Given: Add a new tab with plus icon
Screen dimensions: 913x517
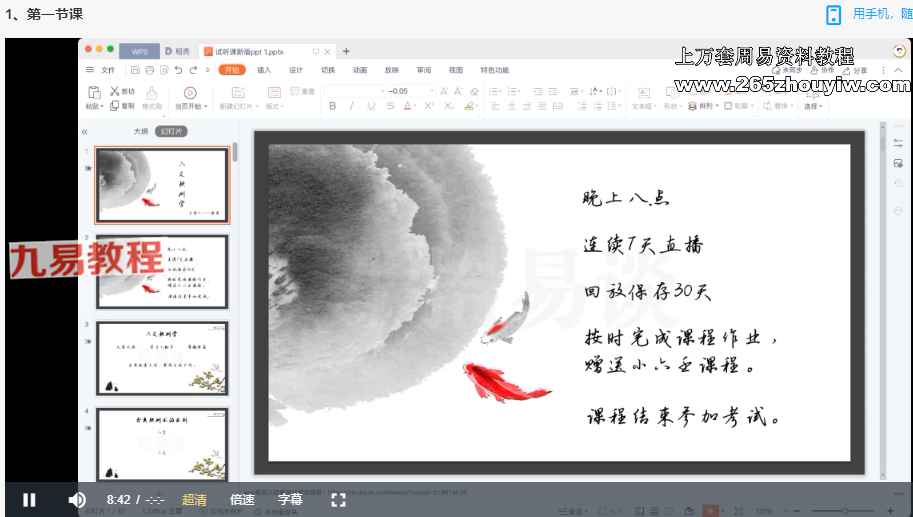Looking at the screenshot, I should point(347,51).
